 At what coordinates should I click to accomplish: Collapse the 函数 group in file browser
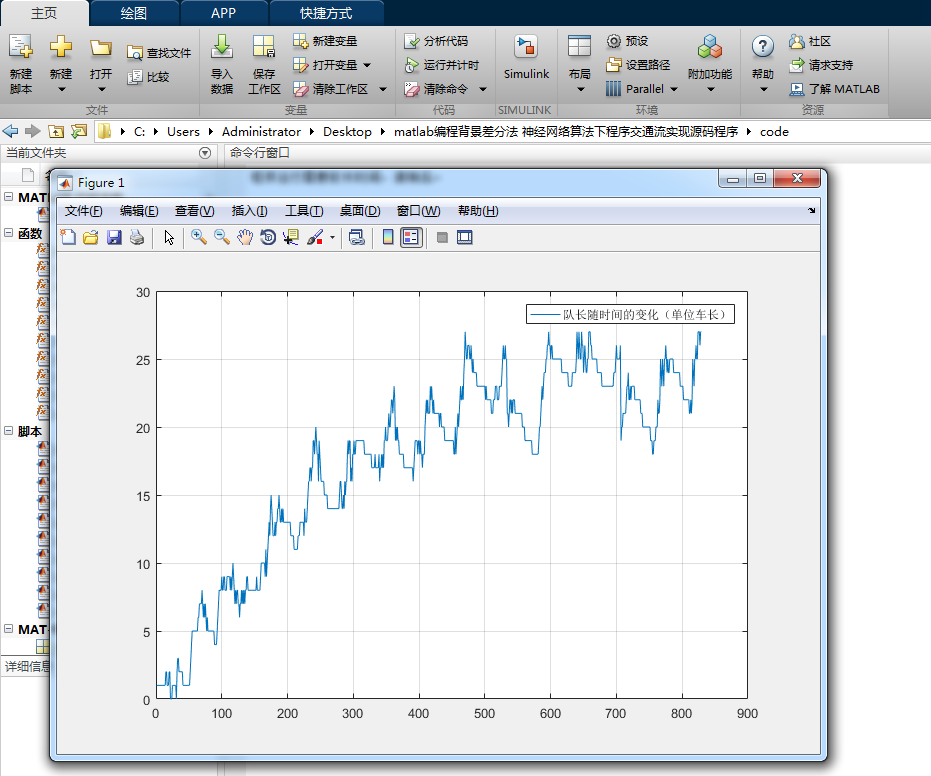pyautogui.click(x=8, y=233)
